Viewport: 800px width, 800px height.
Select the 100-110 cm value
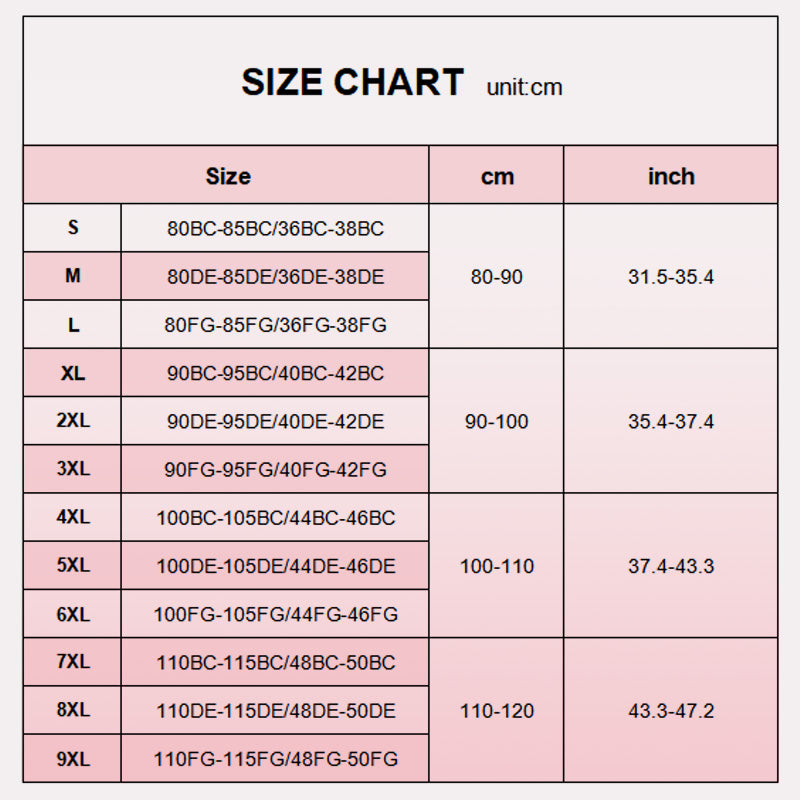(x=497, y=567)
